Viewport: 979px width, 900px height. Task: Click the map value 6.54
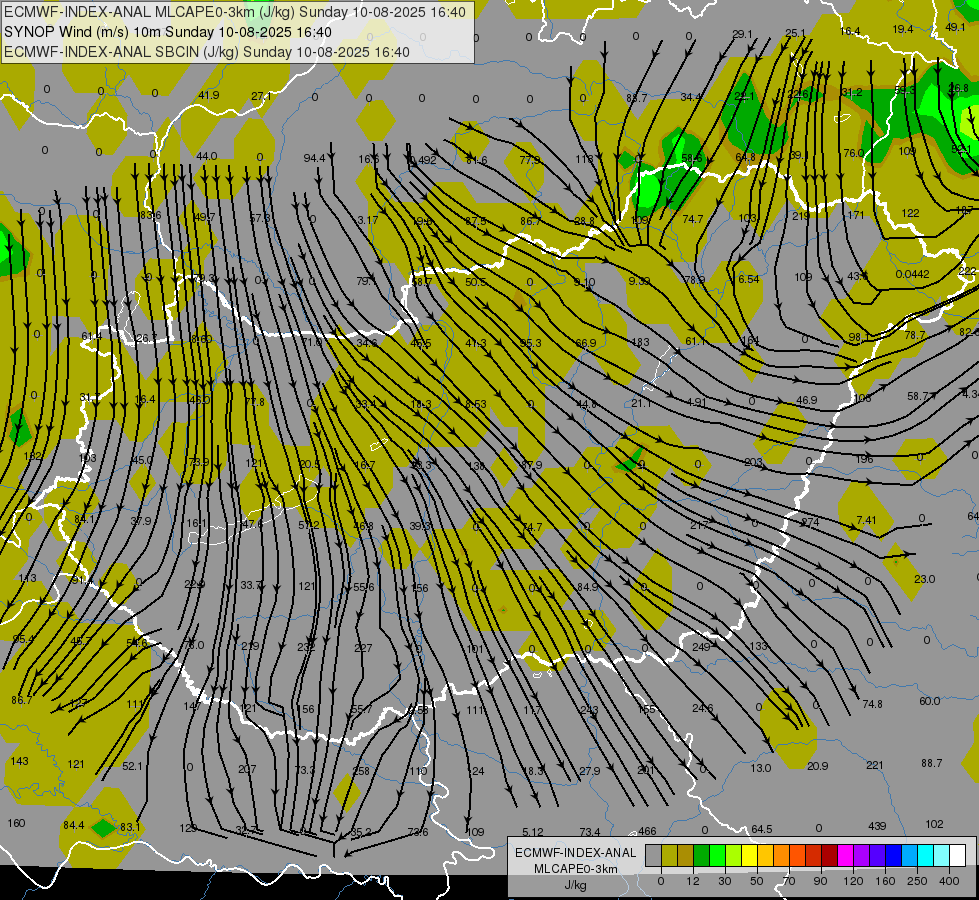749,279
